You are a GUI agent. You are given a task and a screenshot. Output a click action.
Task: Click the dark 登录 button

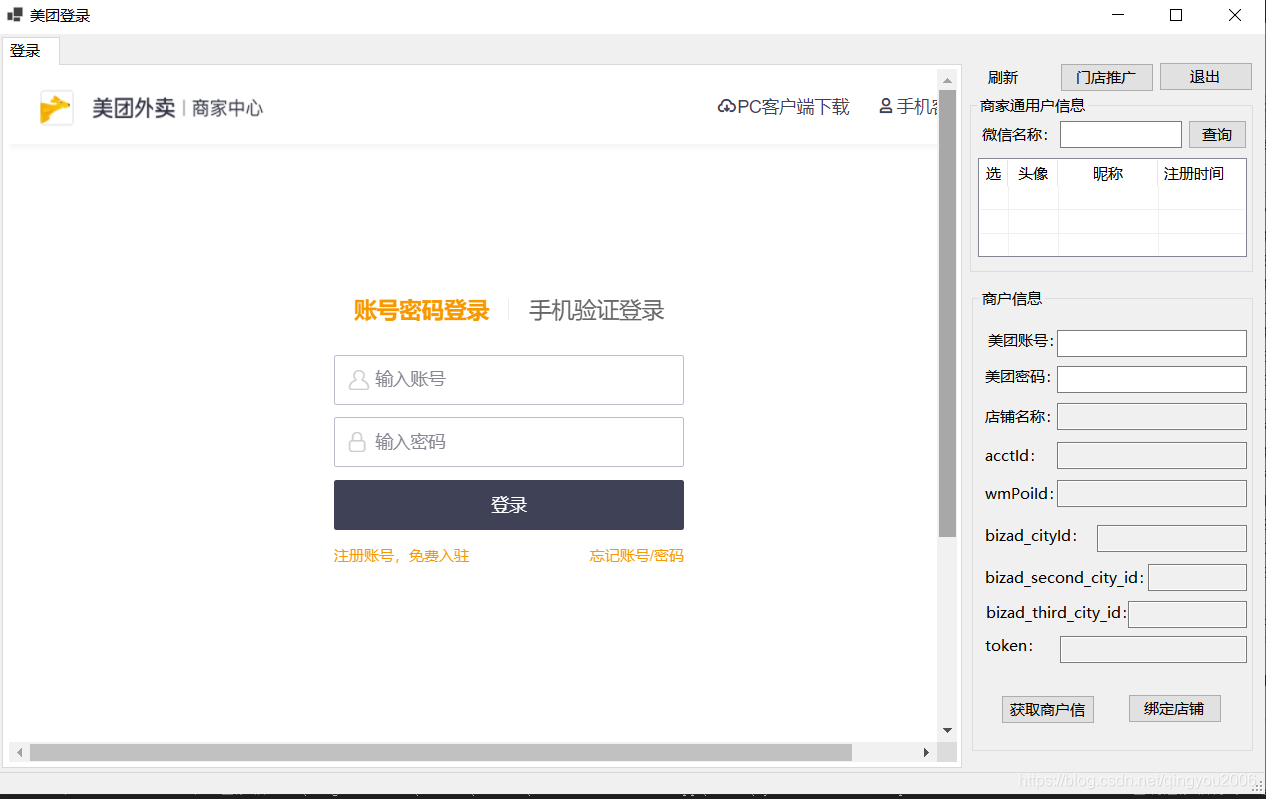[509, 505]
